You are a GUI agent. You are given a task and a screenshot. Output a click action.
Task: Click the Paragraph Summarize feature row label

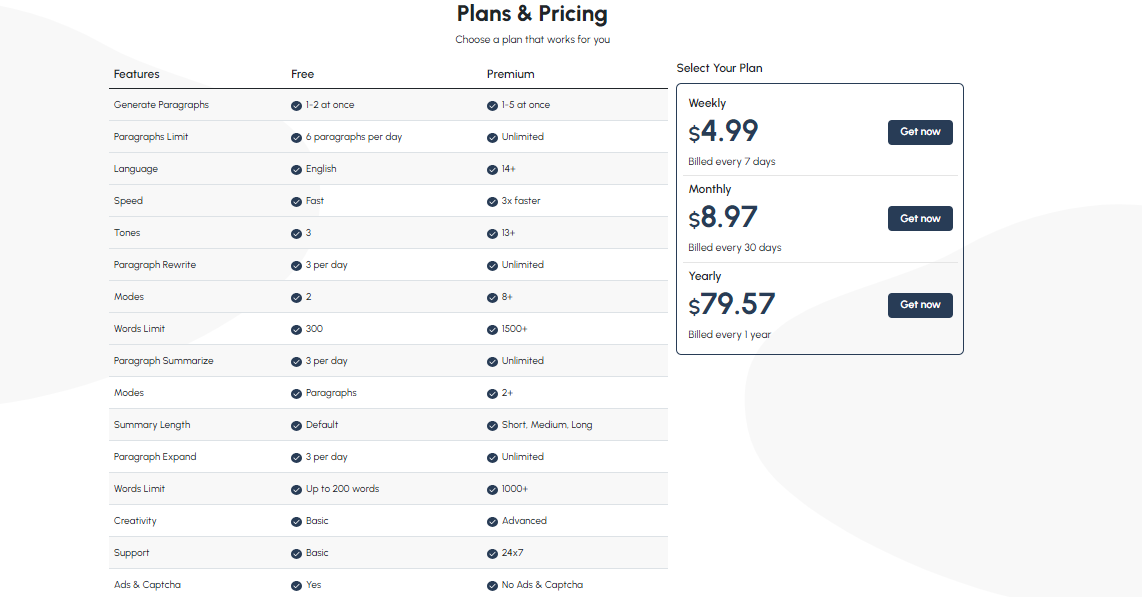coord(163,361)
